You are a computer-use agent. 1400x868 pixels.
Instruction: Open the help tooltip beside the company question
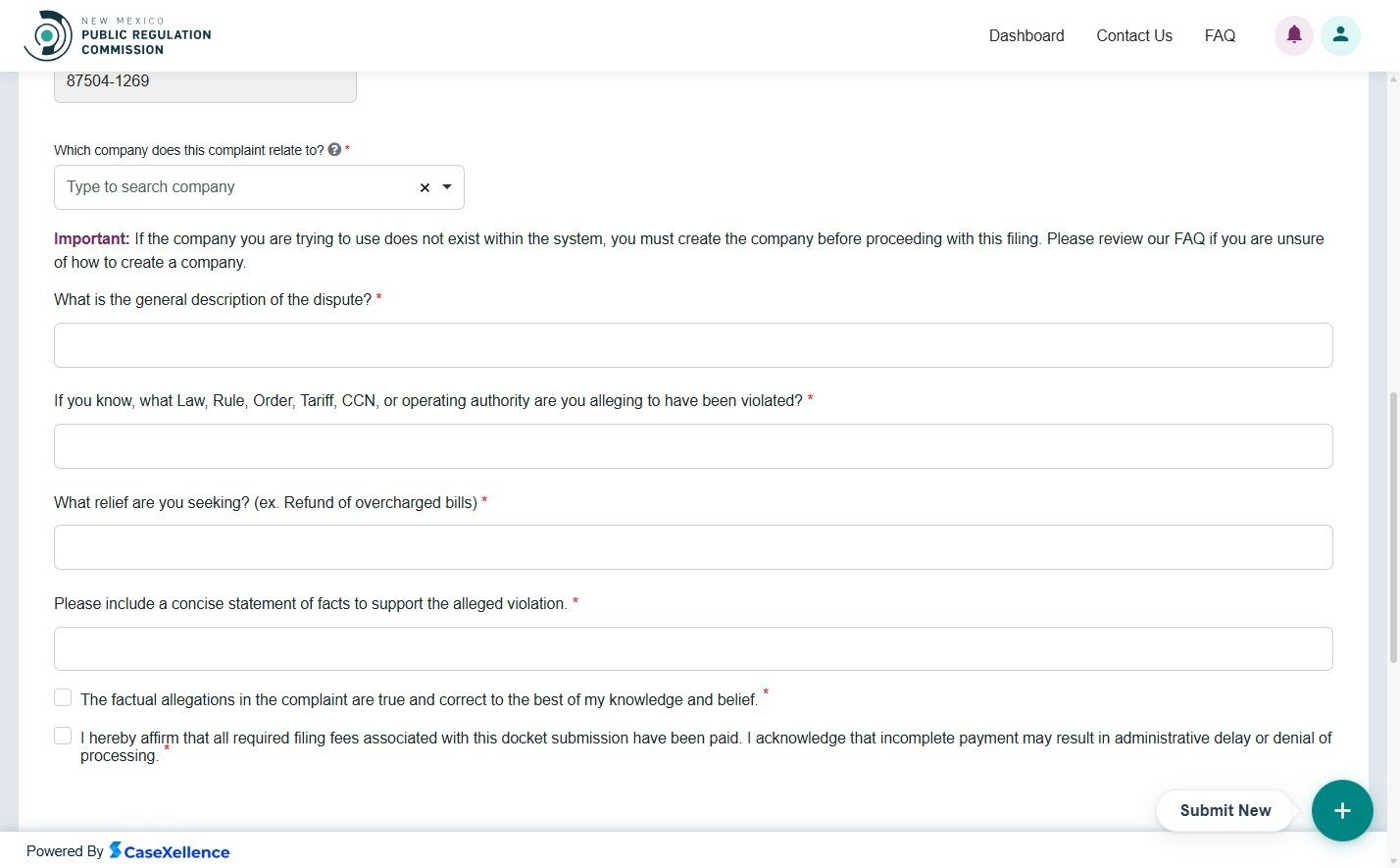(x=334, y=149)
